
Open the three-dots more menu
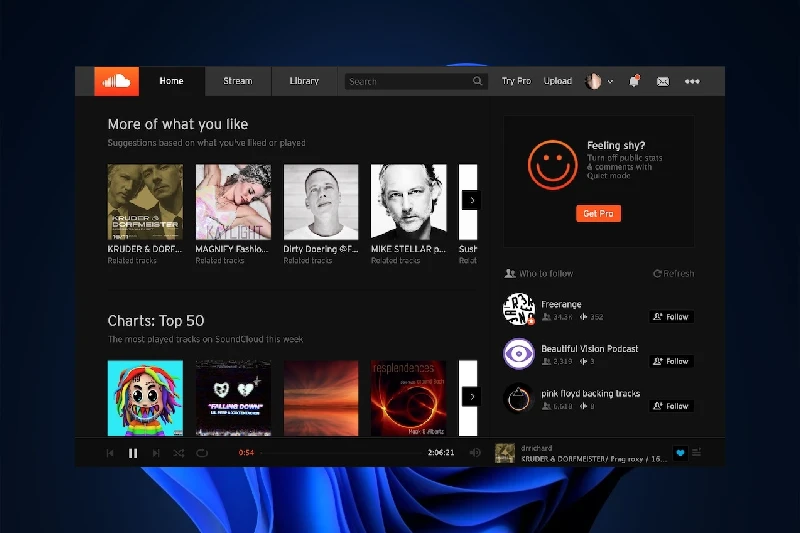point(692,82)
